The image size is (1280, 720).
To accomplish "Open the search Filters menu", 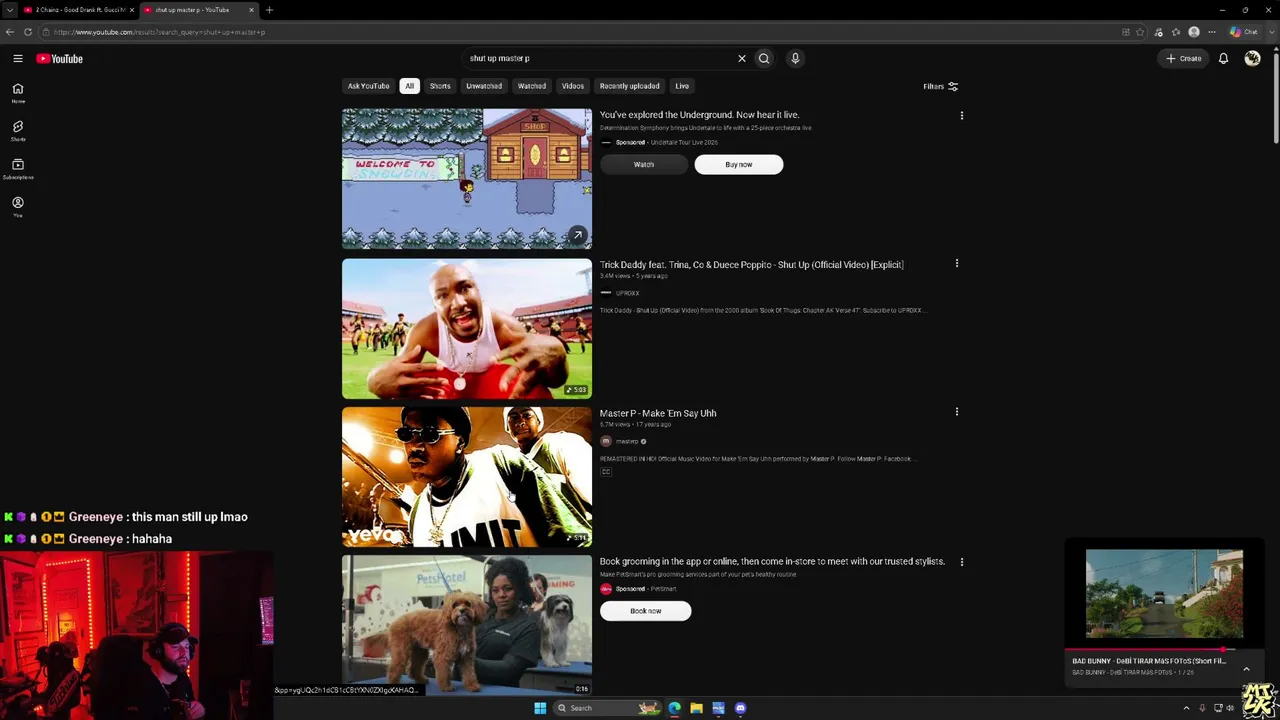I will 940,87.
